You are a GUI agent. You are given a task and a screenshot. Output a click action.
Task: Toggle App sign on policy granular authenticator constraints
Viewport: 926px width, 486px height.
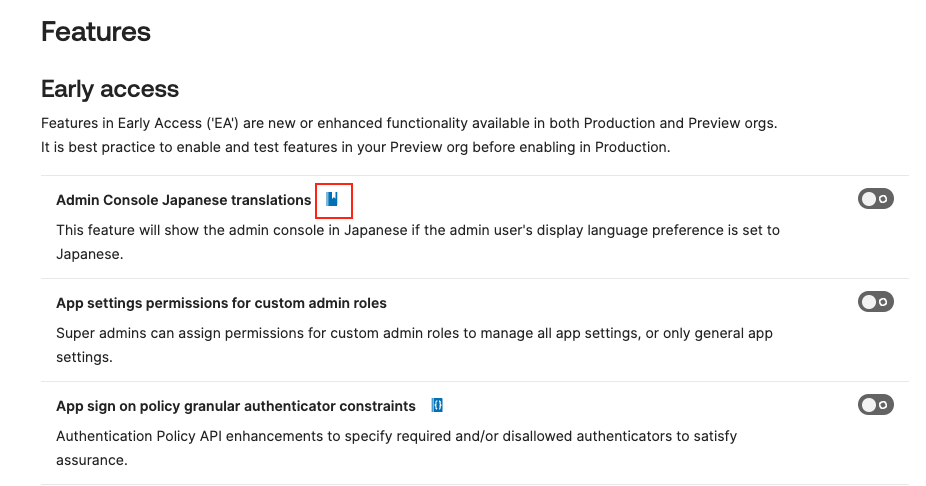tap(875, 405)
